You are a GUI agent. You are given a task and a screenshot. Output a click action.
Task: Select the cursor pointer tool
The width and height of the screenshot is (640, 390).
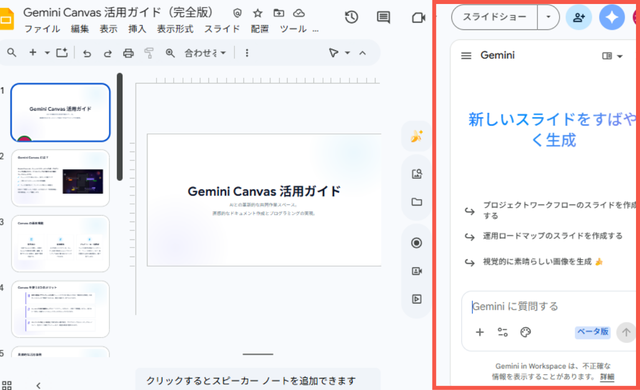click(x=333, y=53)
